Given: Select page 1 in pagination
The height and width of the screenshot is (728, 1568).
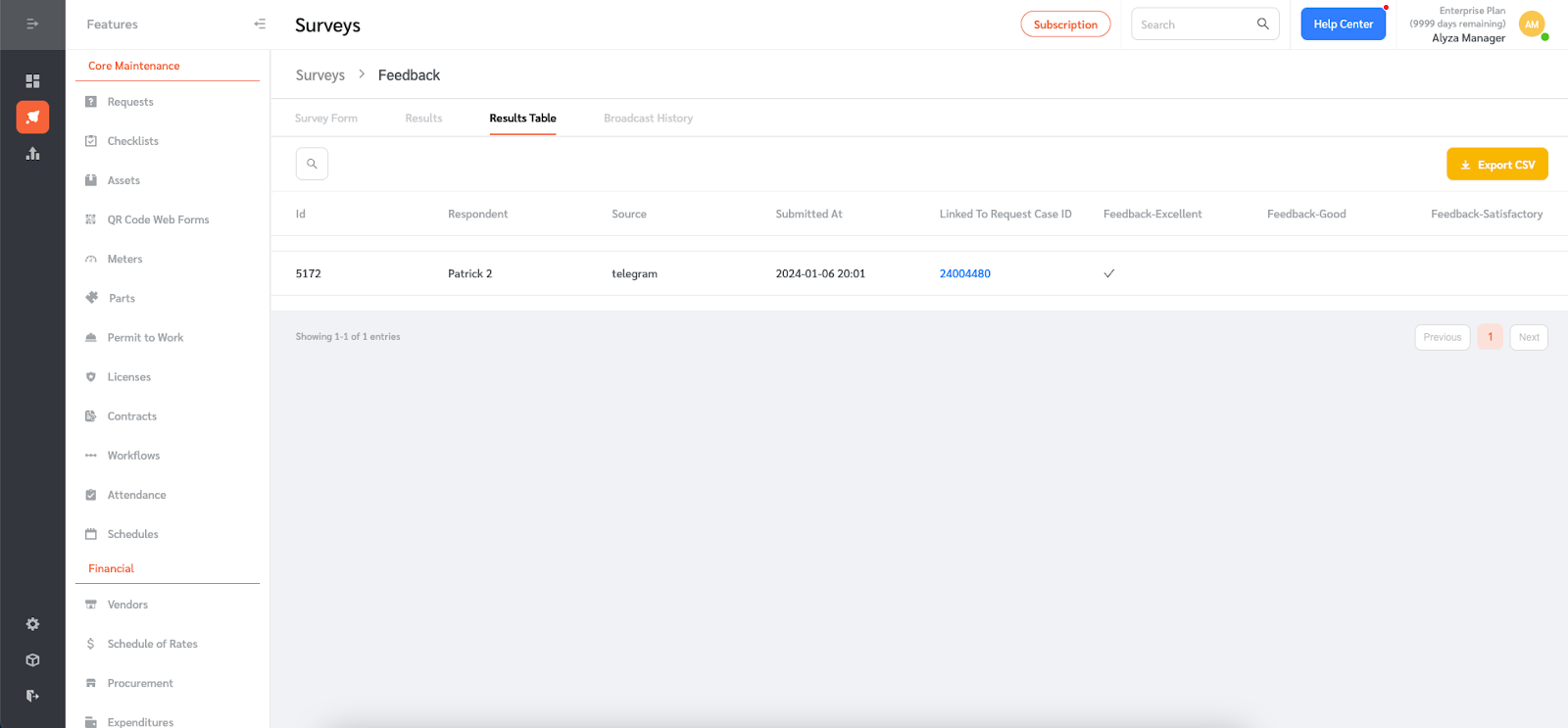Looking at the screenshot, I should pos(1490,337).
